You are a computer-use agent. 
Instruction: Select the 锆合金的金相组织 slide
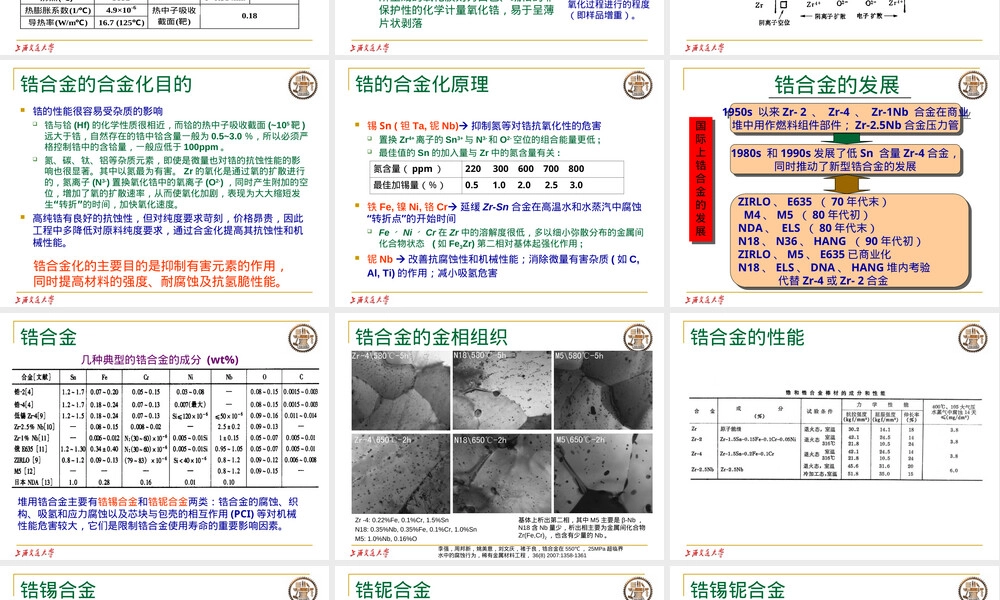coord(499,437)
